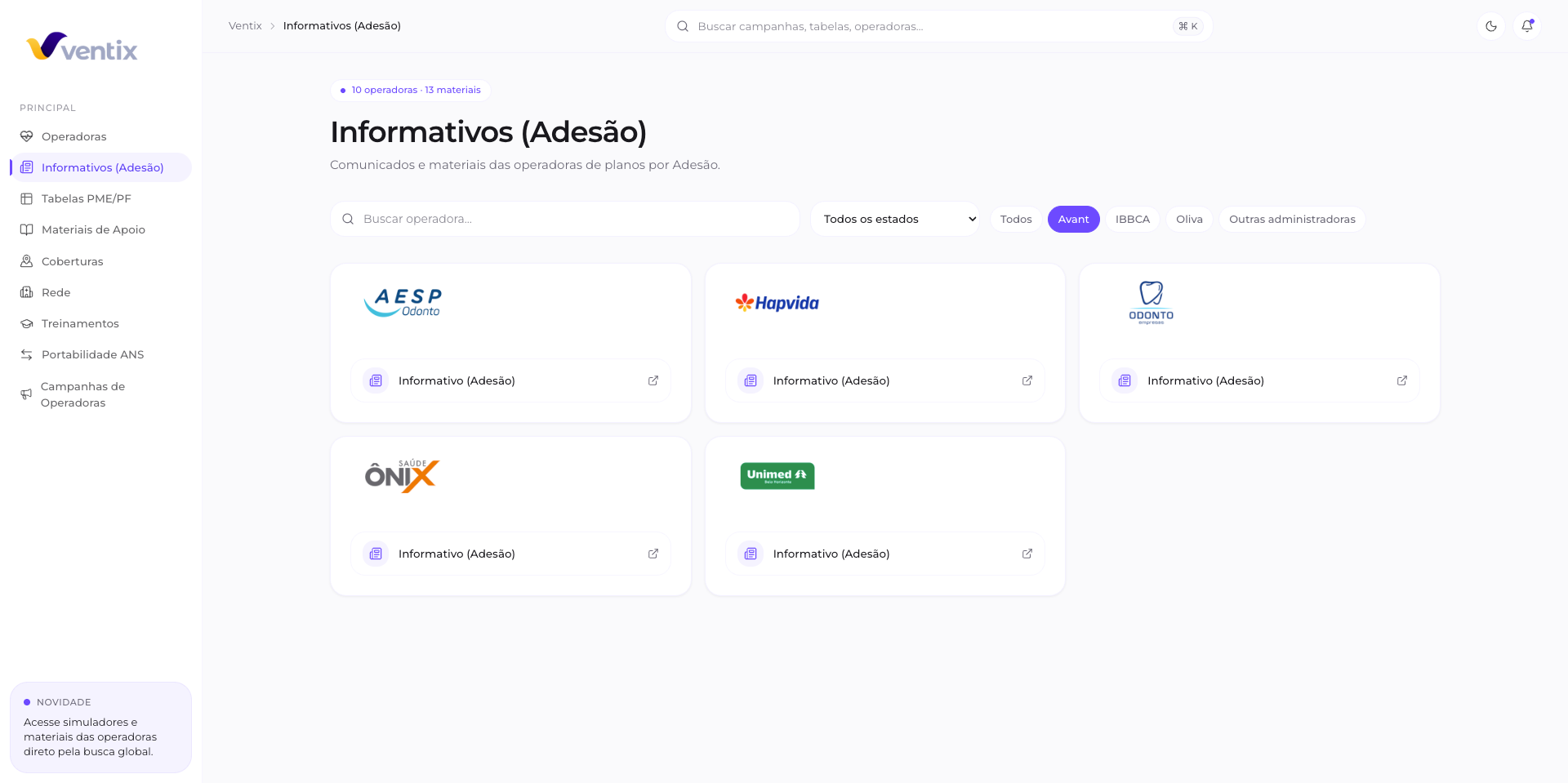
Task: Click the document icon in Unimed card
Action: click(x=751, y=554)
